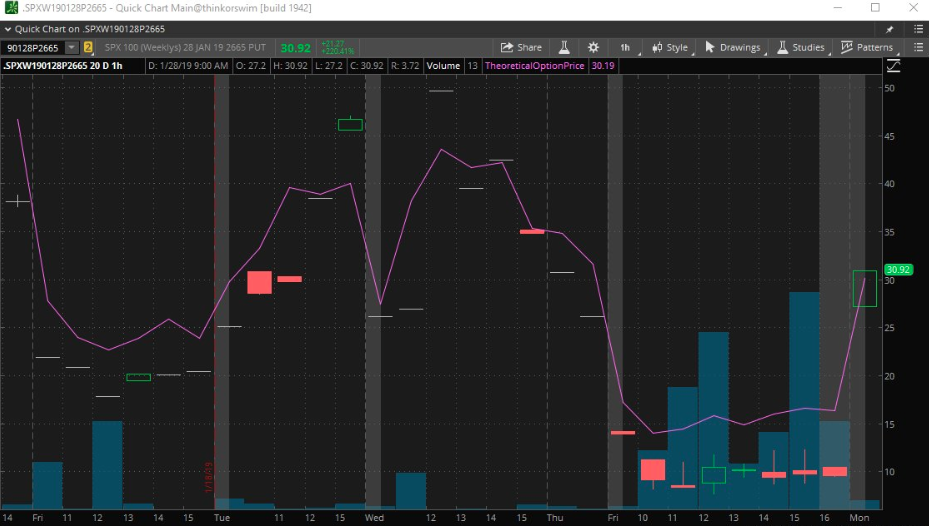Collapse the Quick Chart panel arrow

(8, 29)
